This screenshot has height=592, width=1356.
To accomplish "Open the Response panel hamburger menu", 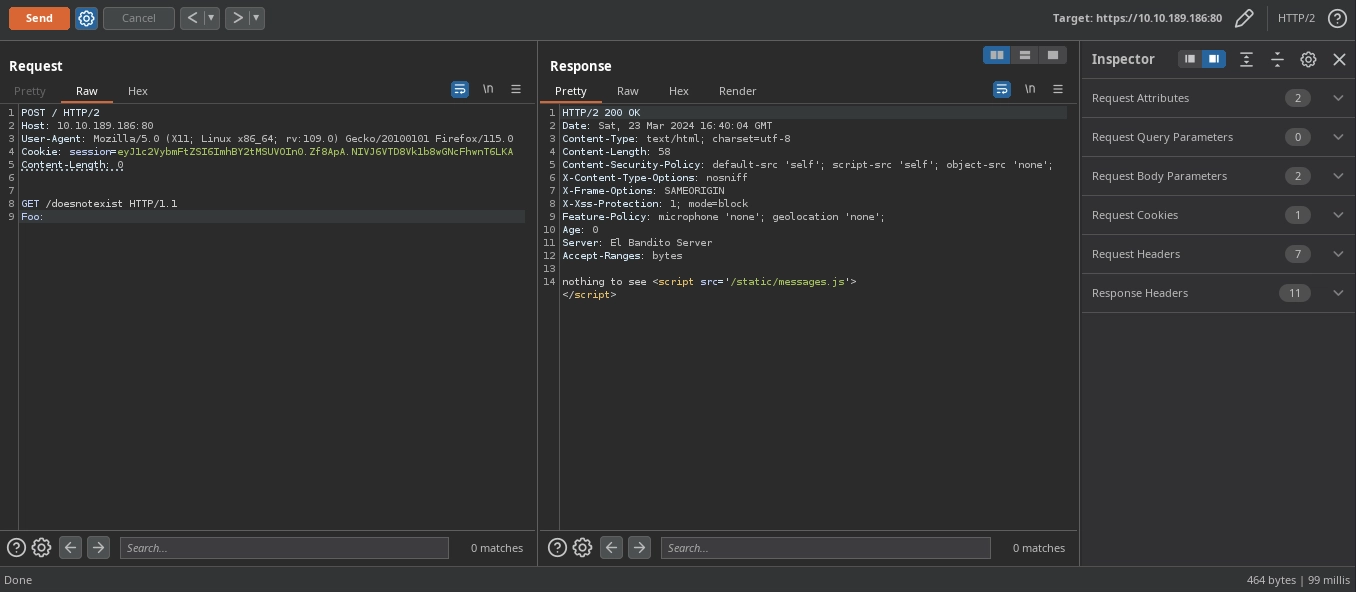I will [x=1057, y=89].
